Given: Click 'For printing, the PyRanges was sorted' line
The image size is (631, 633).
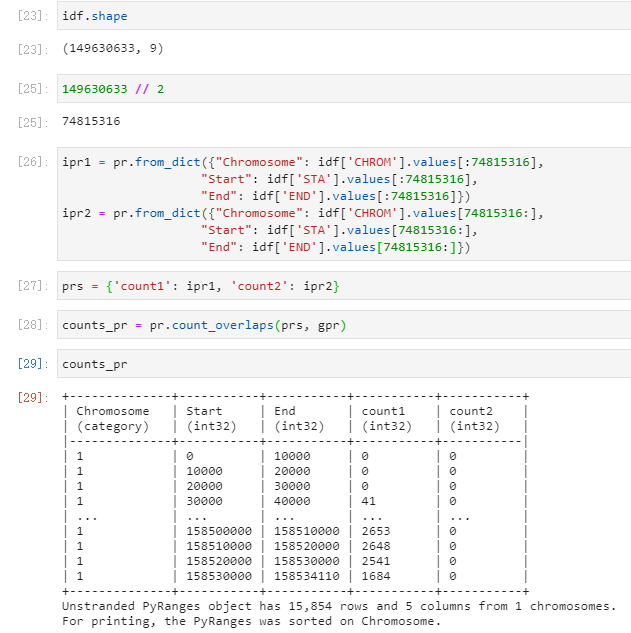Looking at the screenshot, I should click(252, 621).
